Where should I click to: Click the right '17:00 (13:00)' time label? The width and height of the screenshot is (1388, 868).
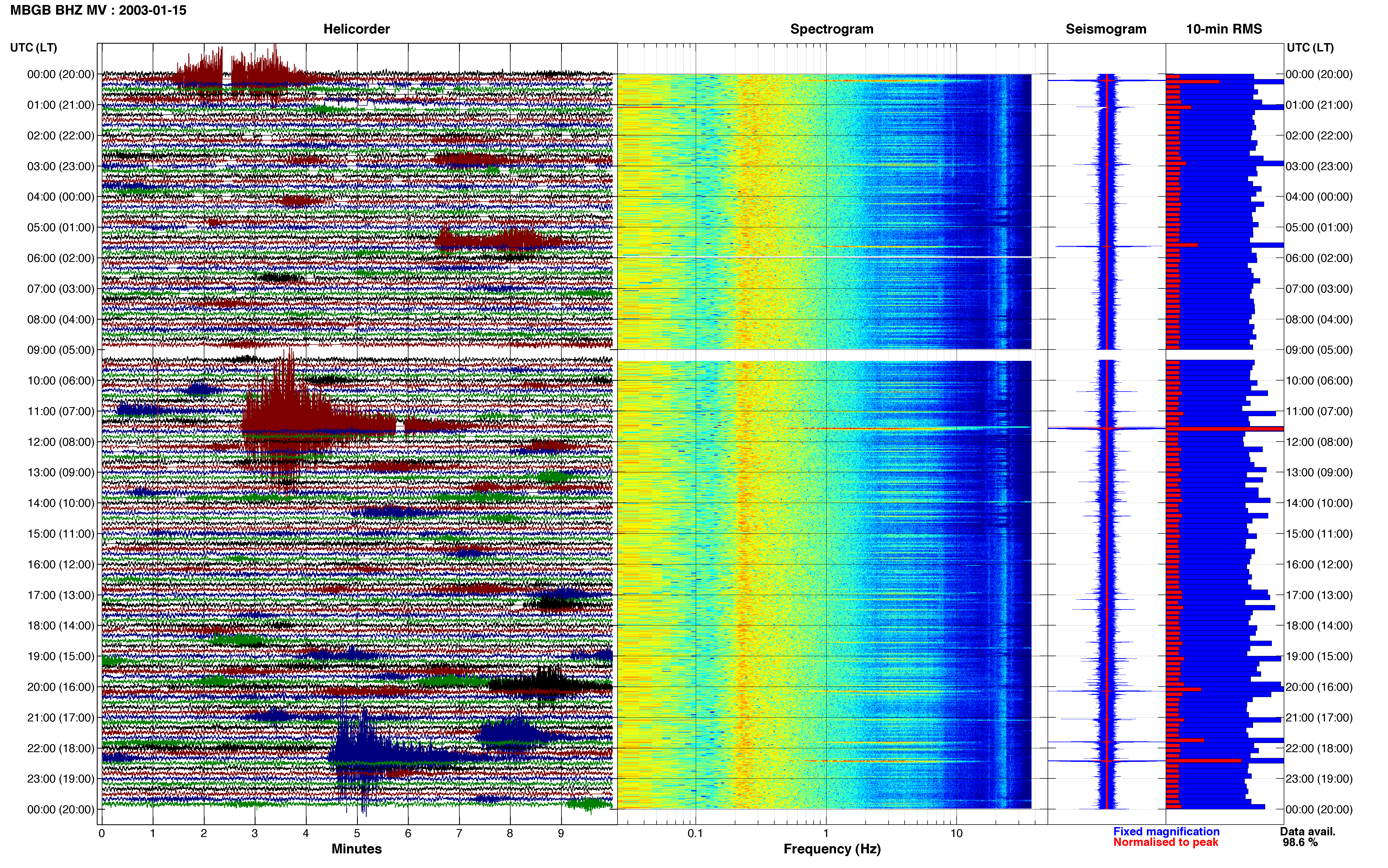point(1319,595)
